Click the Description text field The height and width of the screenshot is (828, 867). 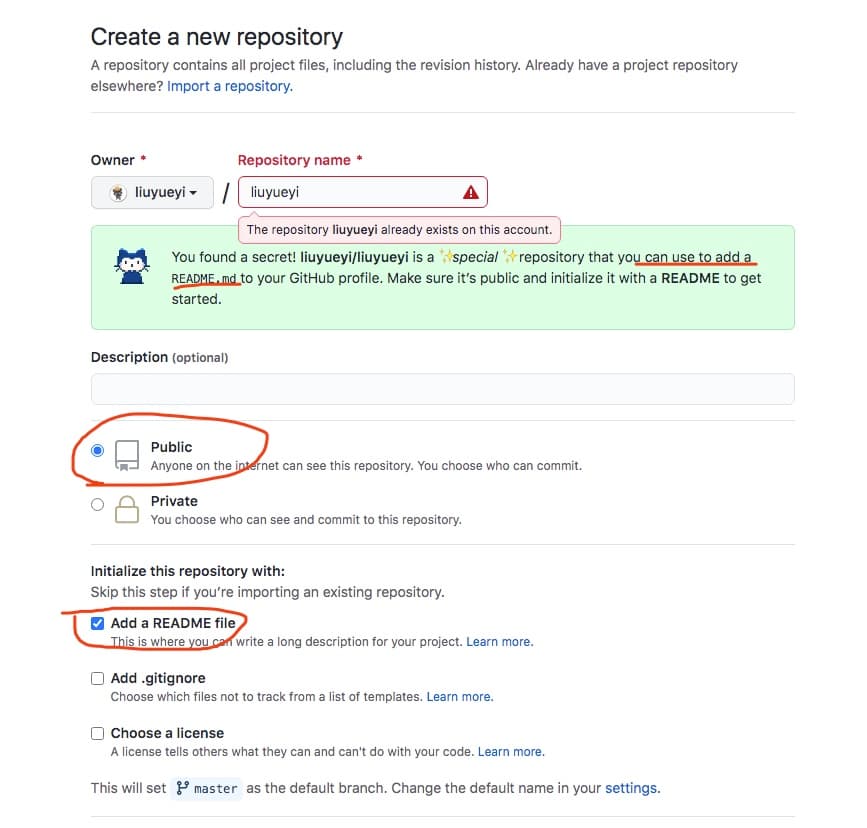(x=442, y=389)
